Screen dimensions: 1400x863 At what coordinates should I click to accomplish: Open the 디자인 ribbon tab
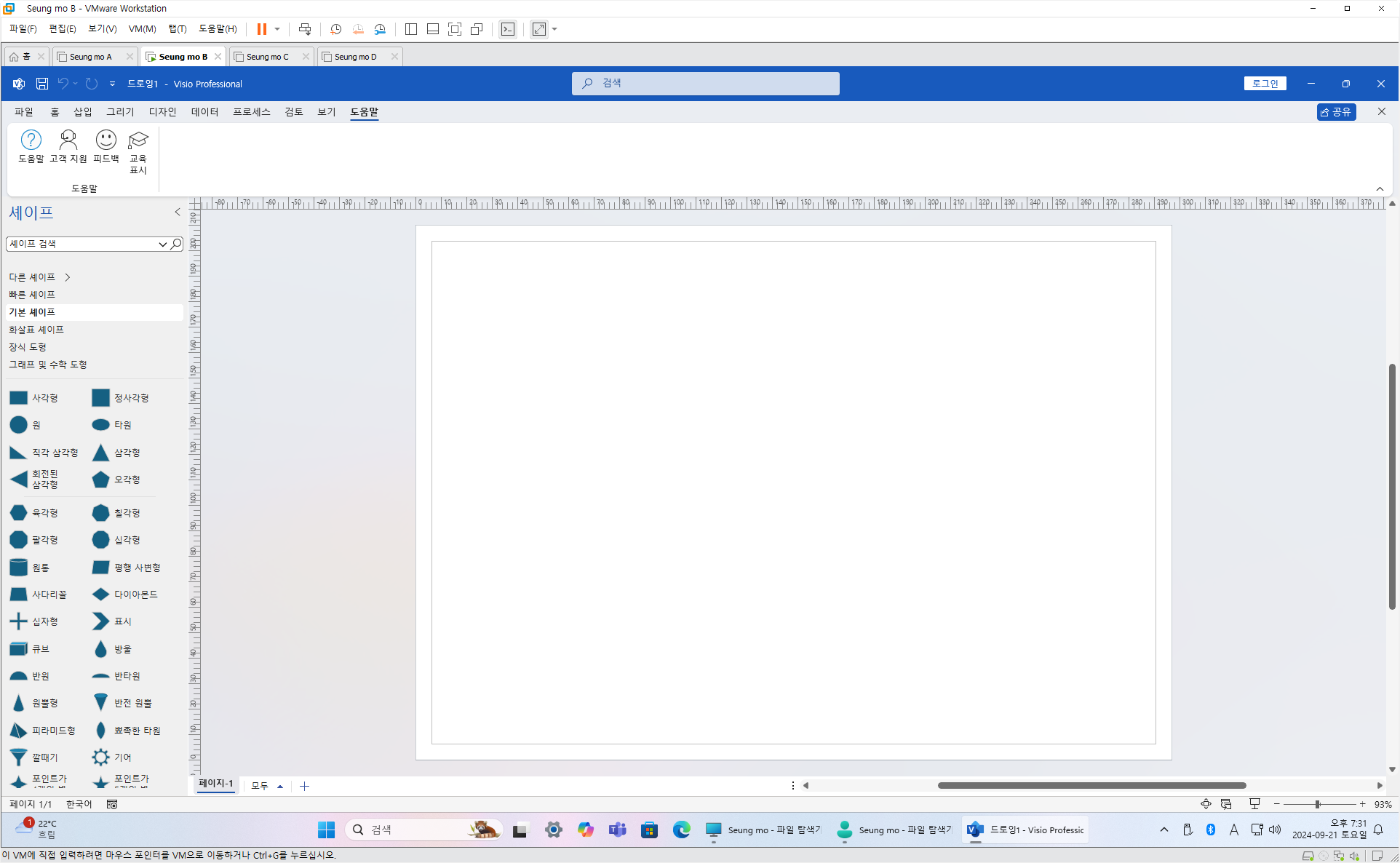pos(162,112)
